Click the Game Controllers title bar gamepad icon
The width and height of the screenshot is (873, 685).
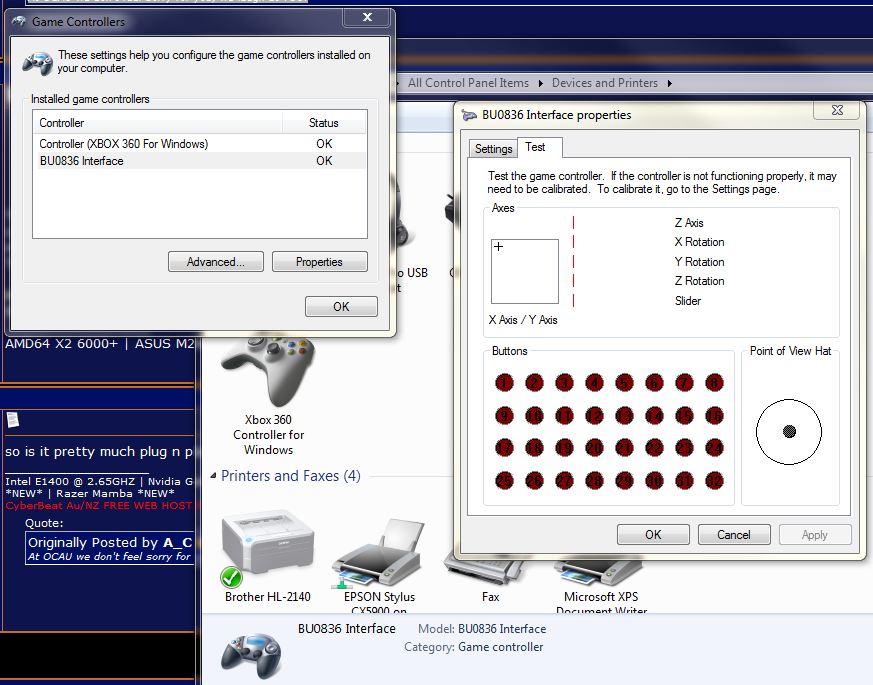[x=19, y=21]
